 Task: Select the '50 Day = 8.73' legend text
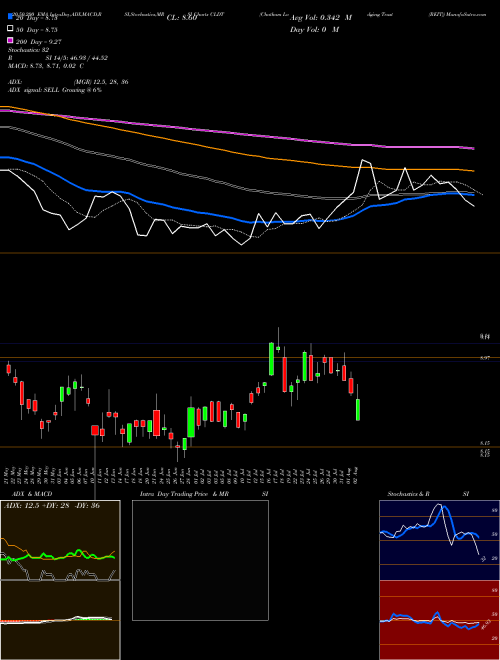[37, 30]
